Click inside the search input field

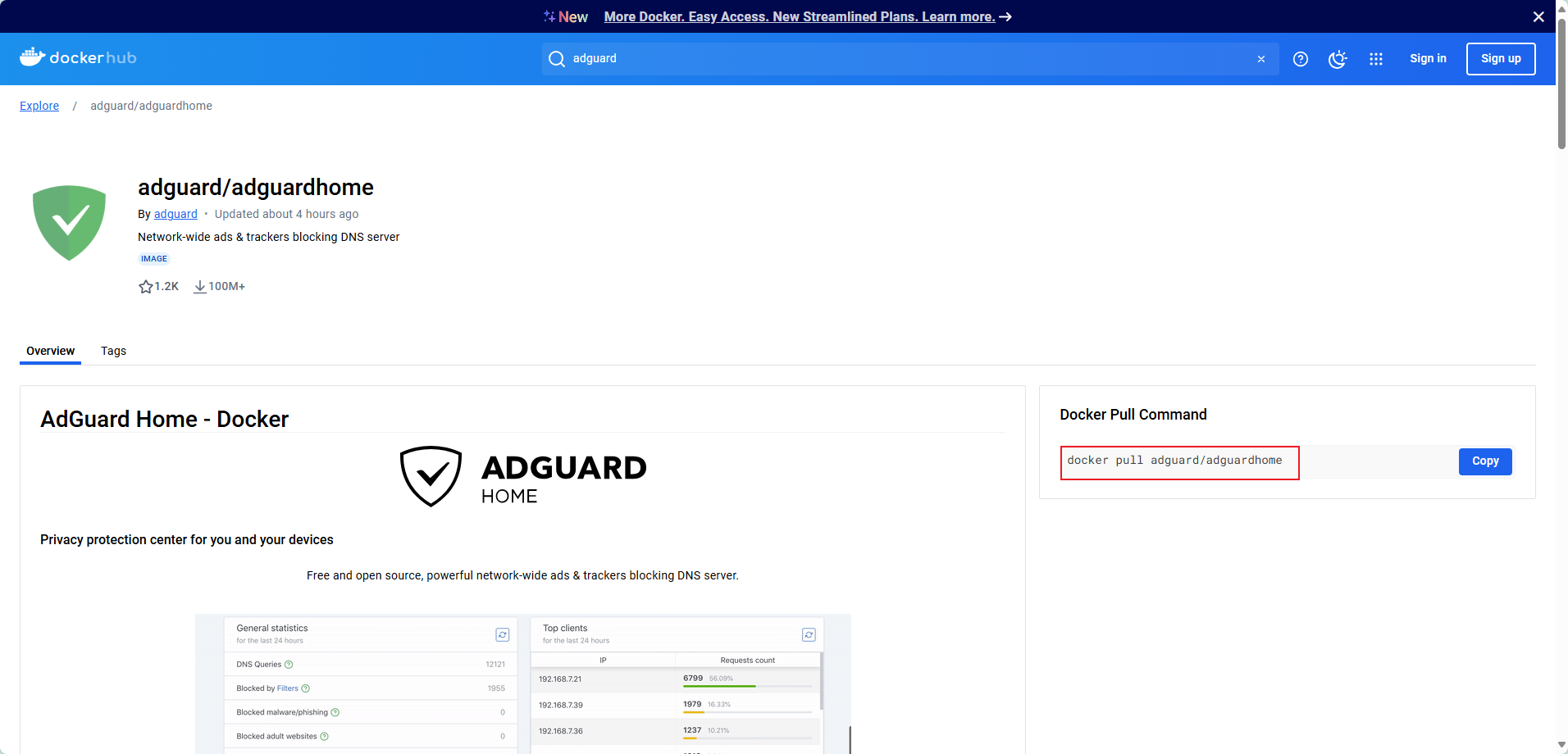tap(902, 59)
